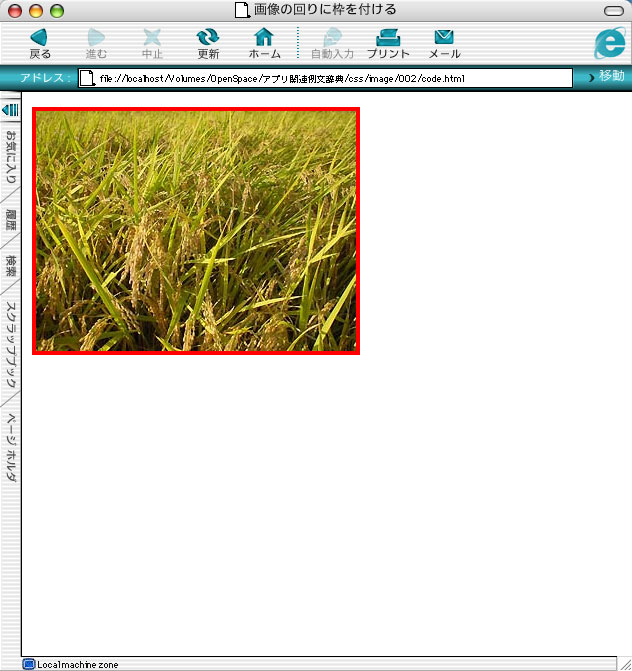Open the 履歴 history tab
The image size is (632, 671).
[10, 220]
